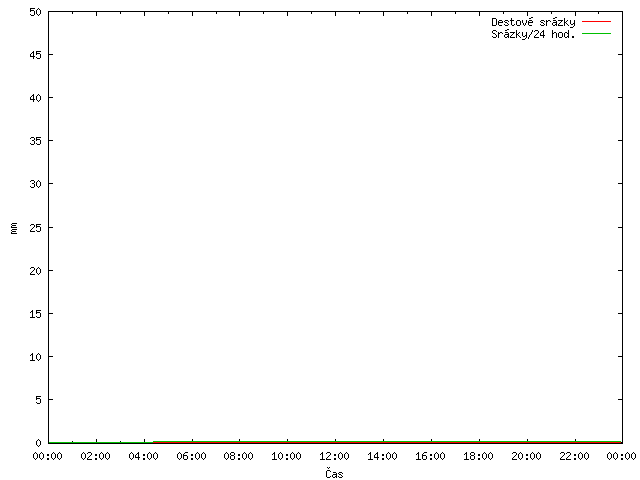Image resolution: width=640 pixels, height=480 pixels.
Task: Click the y-axis value 15
Action: point(36,314)
